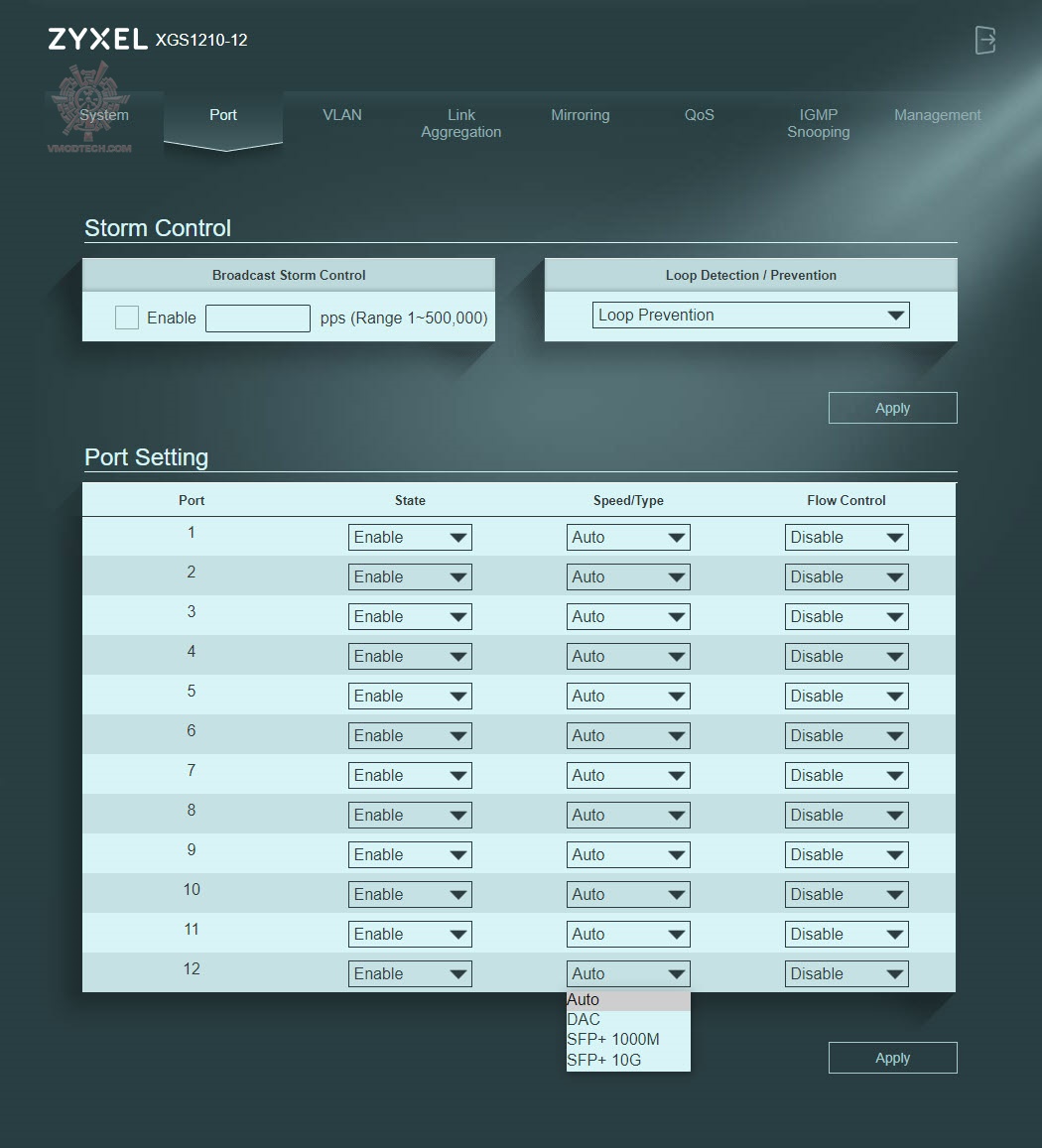The width and height of the screenshot is (1042, 1148).
Task: Click the Speed/Type column header
Action: [628, 501]
